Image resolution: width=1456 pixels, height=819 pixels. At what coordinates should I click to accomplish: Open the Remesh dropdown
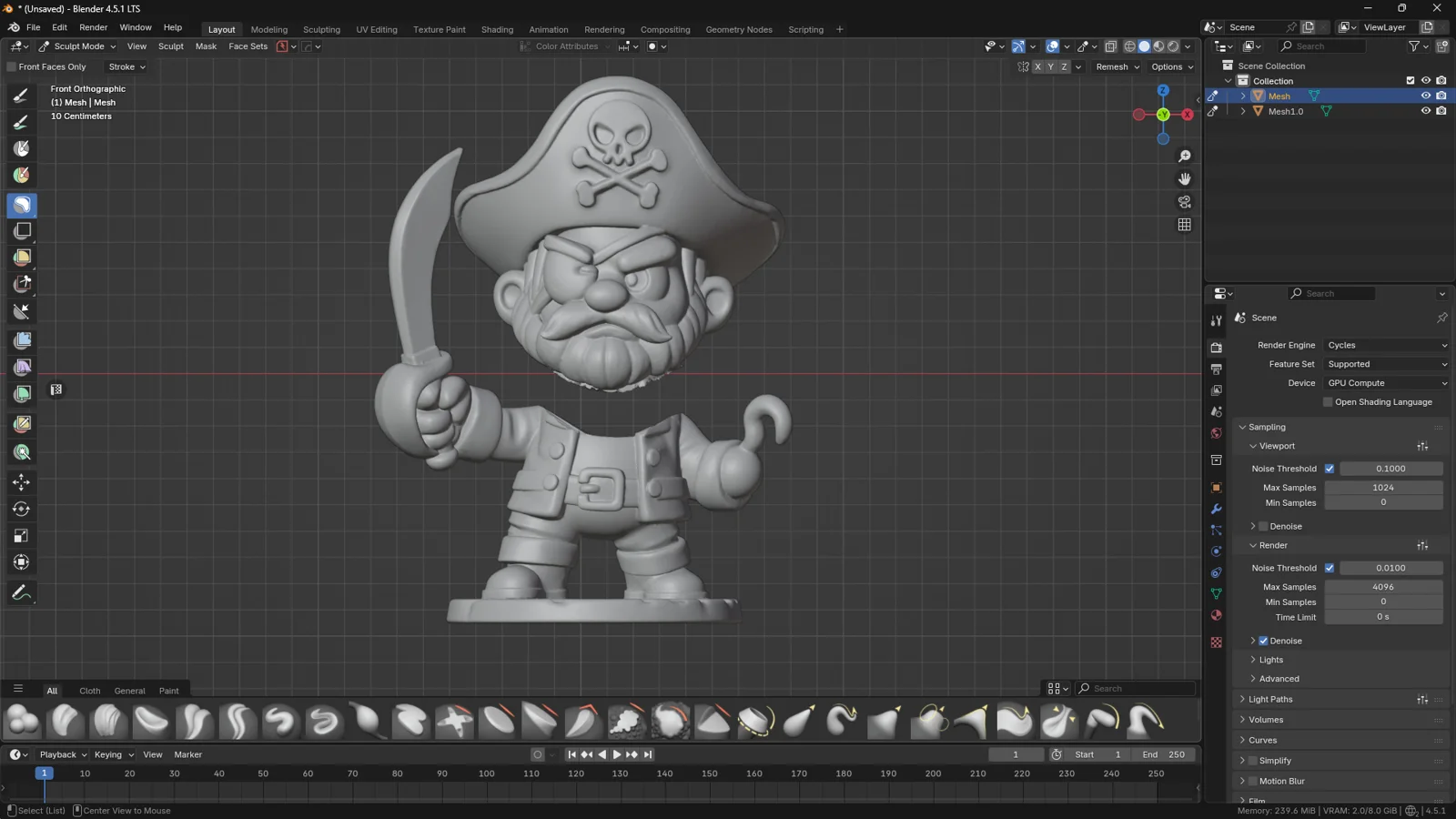(x=1117, y=67)
